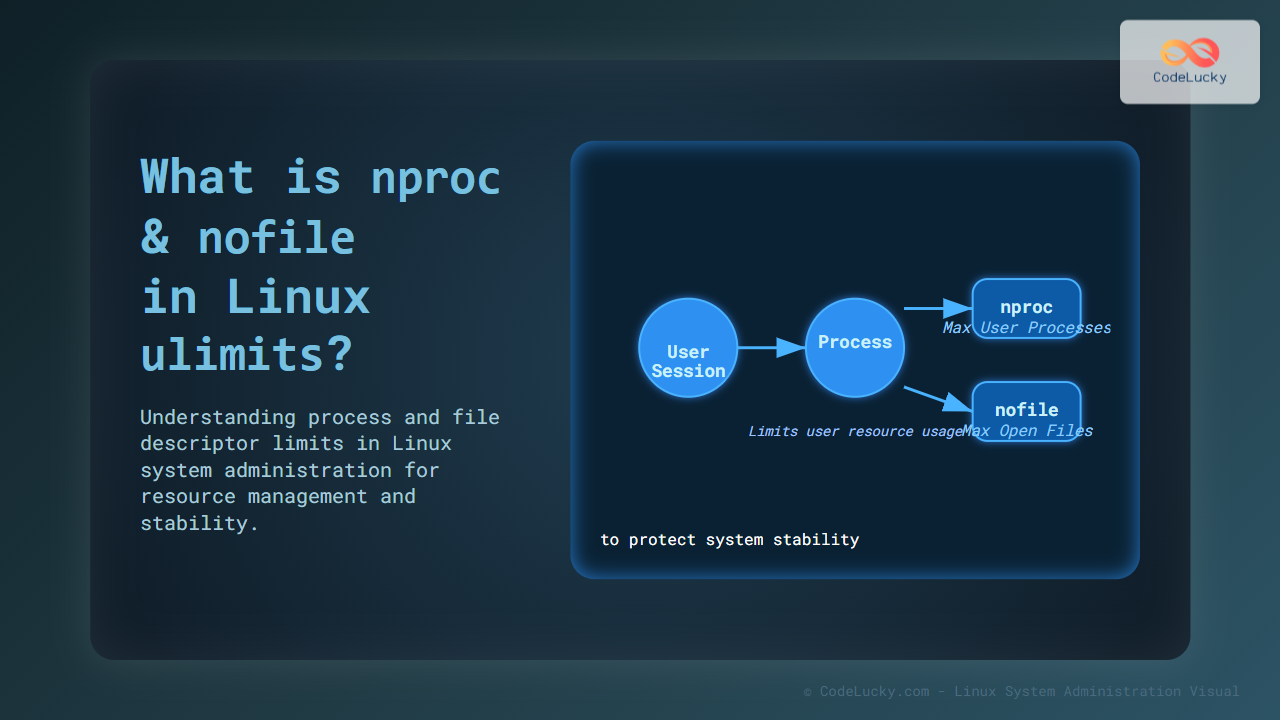The width and height of the screenshot is (1280, 720).
Task: Click the "Limits user resource usage" caption
Action: pyautogui.click(x=853, y=431)
